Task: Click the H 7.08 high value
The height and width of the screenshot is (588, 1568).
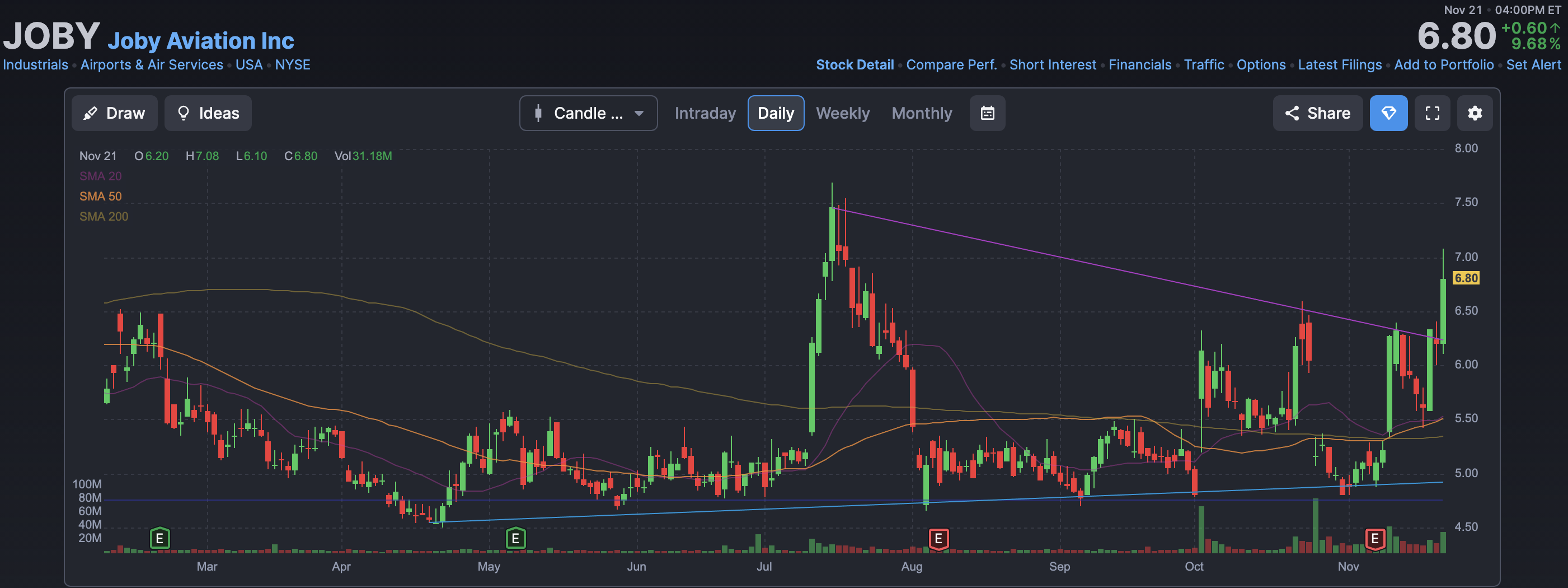Action: click(x=202, y=156)
